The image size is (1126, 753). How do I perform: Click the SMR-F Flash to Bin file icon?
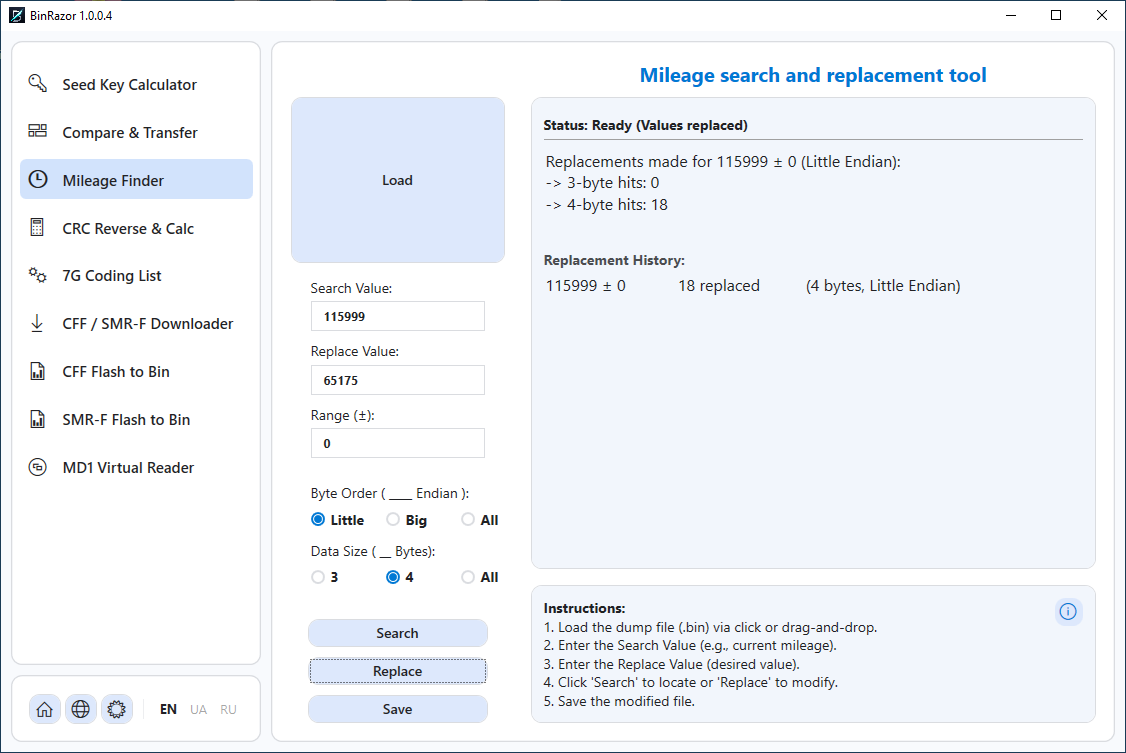(37, 419)
